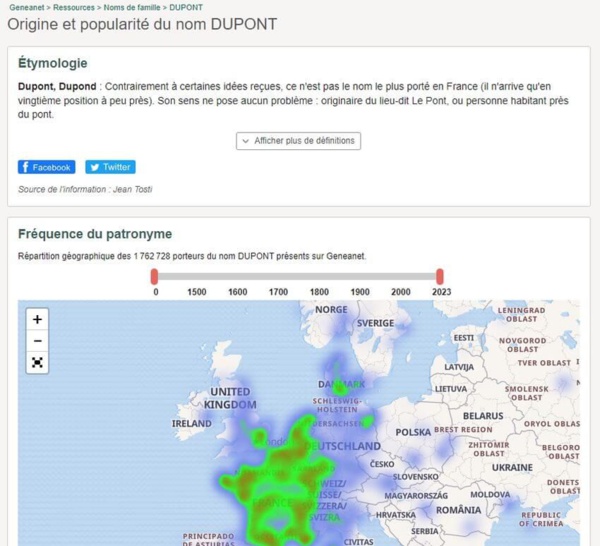Click year 1500 on timeline
The height and width of the screenshot is (546, 600).
click(x=196, y=292)
